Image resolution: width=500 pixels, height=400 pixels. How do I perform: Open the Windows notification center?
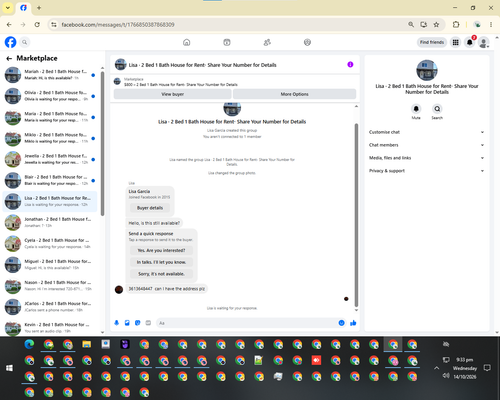click(487, 368)
